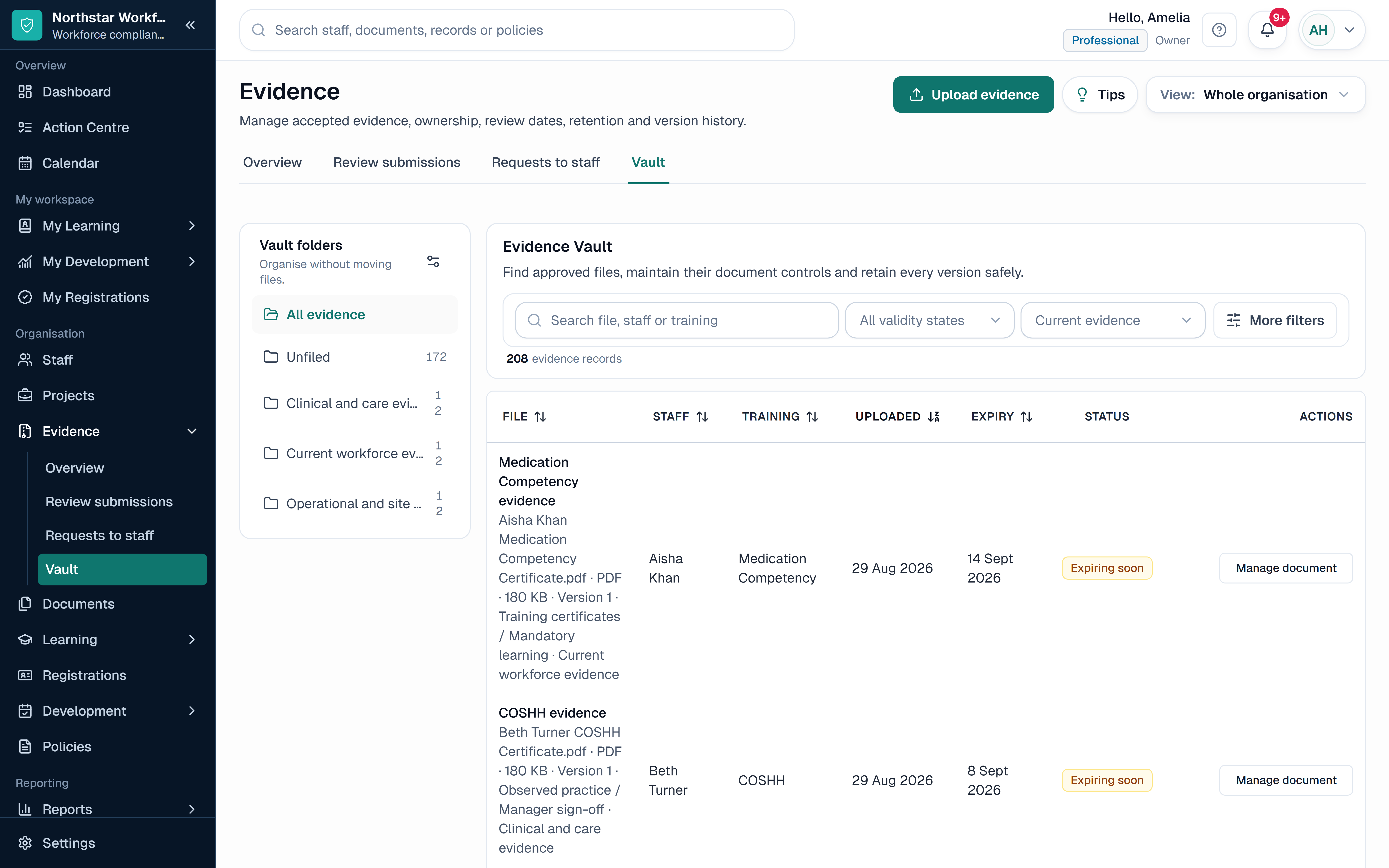The height and width of the screenshot is (868, 1389).
Task: Click the Operational and site folder icon
Action: [271, 503]
